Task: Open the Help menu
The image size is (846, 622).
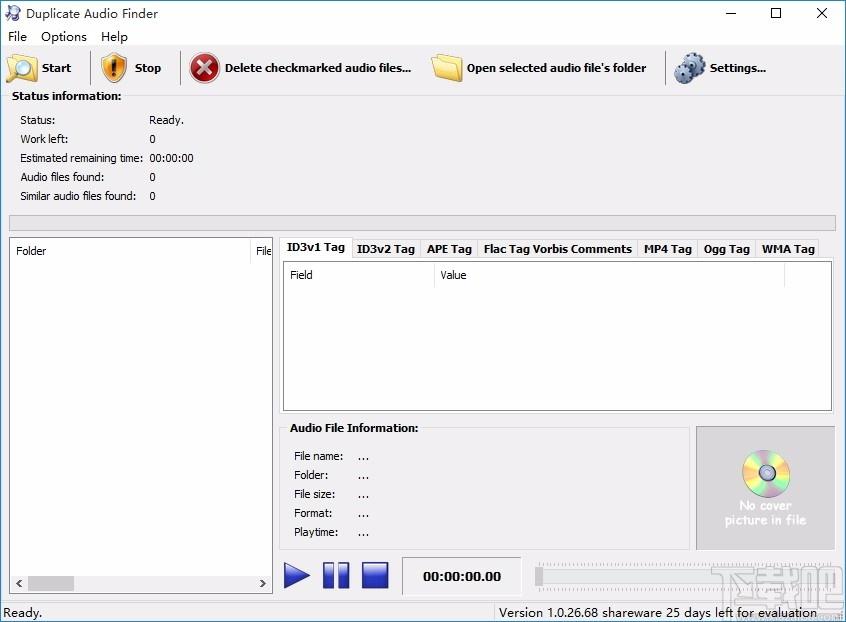Action: pyautogui.click(x=114, y=37)
